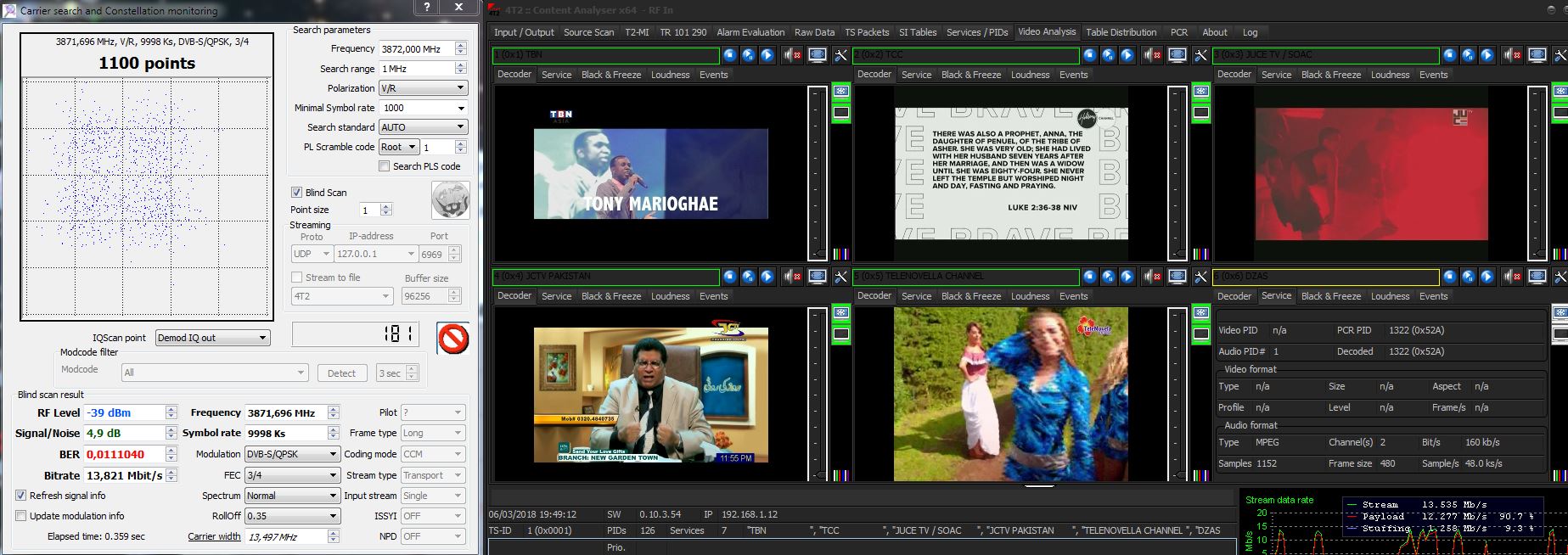
Task: Pause decoding for the TBN service
Action: 749,55
